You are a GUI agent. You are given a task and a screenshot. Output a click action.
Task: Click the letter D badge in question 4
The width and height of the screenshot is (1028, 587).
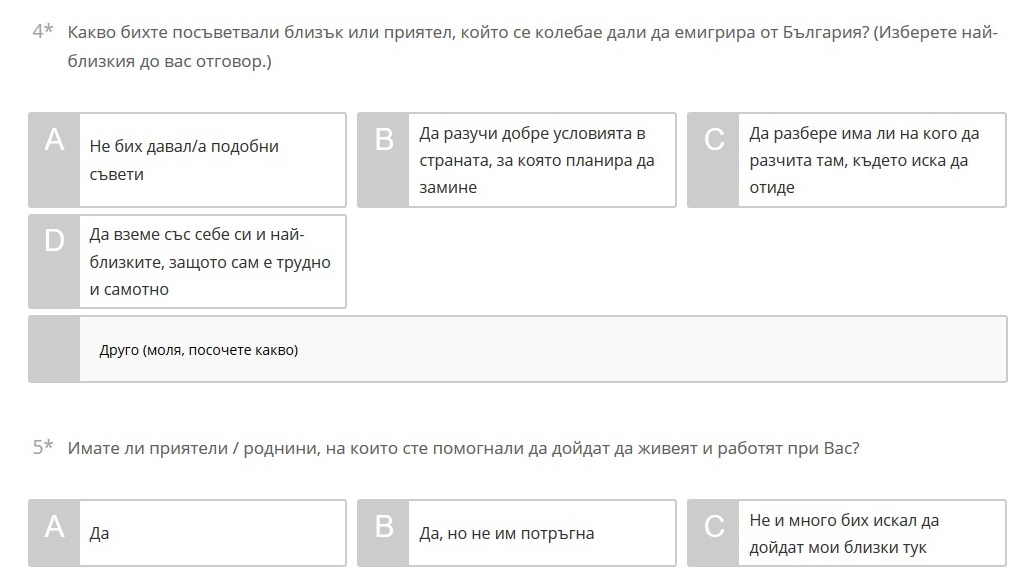(54, 261)
